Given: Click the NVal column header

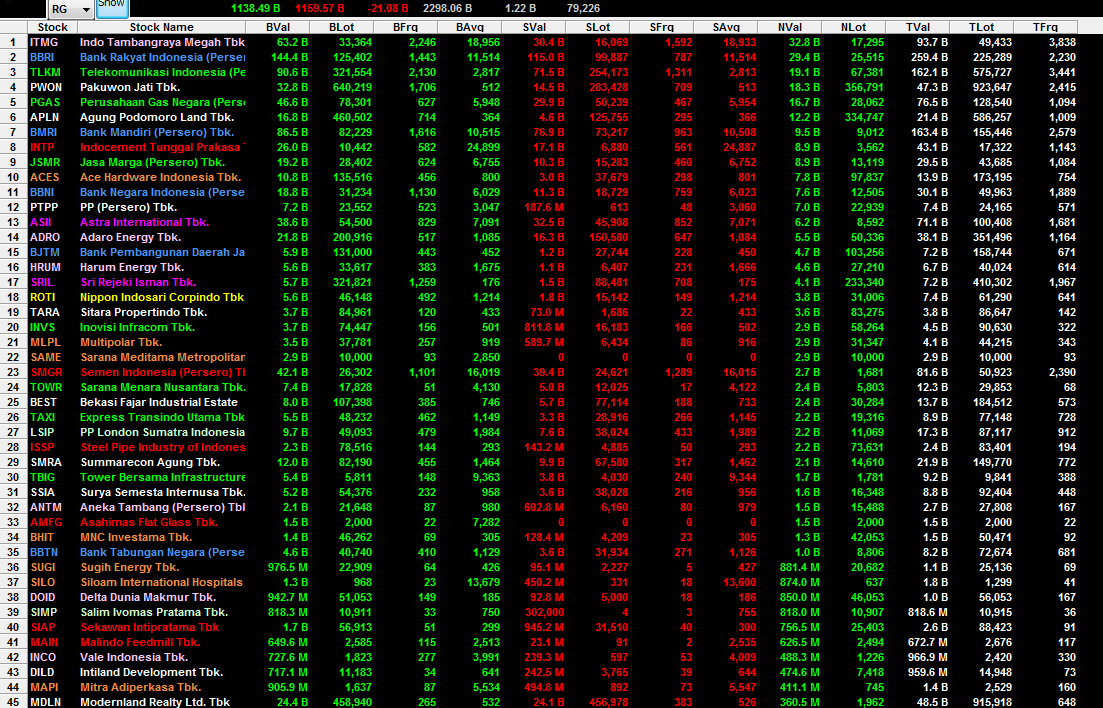Looking at the screenshot, I should tap(789, 27).
